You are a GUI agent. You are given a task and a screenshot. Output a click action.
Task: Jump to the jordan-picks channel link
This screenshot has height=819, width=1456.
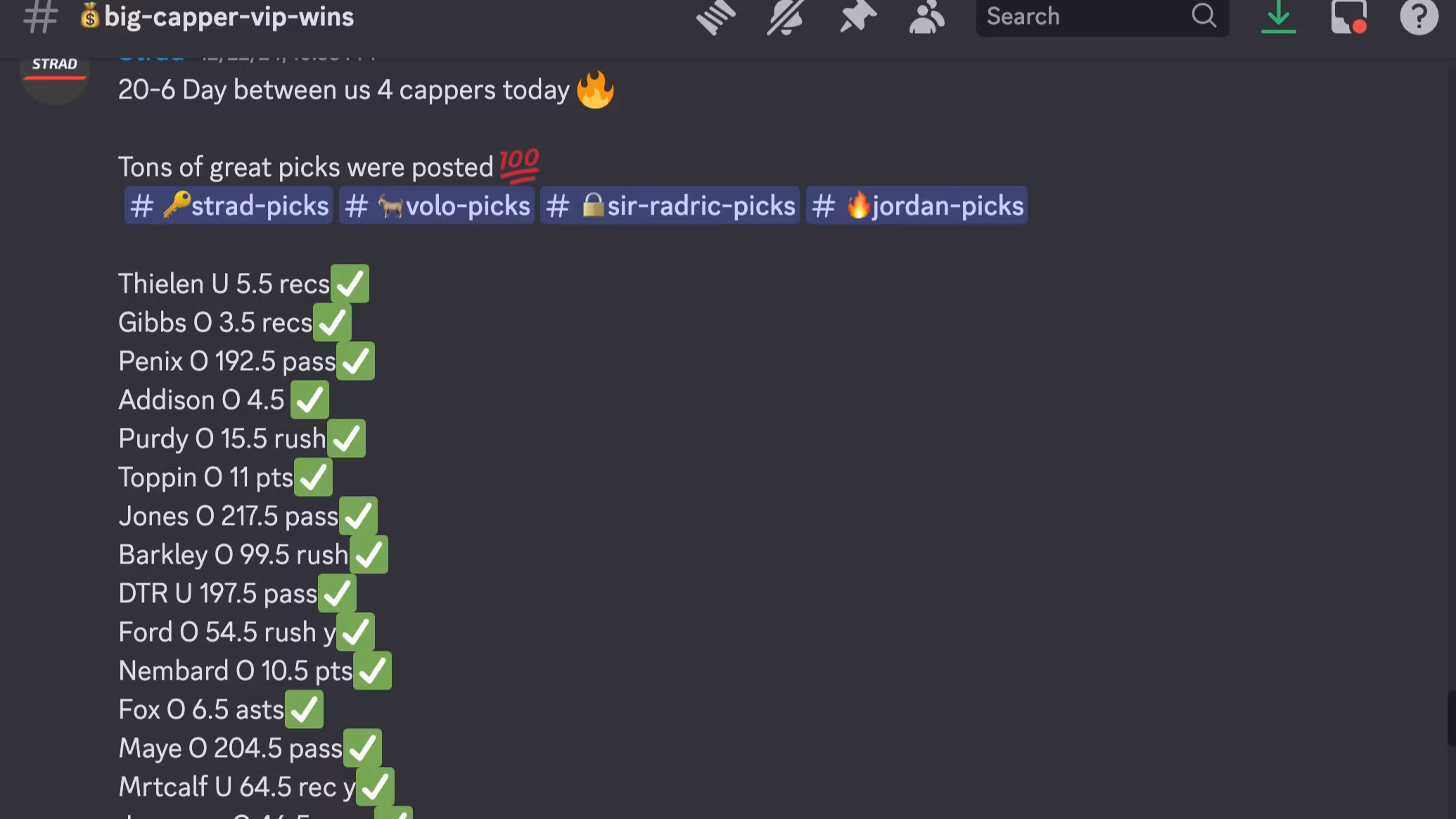click(917, 205)
